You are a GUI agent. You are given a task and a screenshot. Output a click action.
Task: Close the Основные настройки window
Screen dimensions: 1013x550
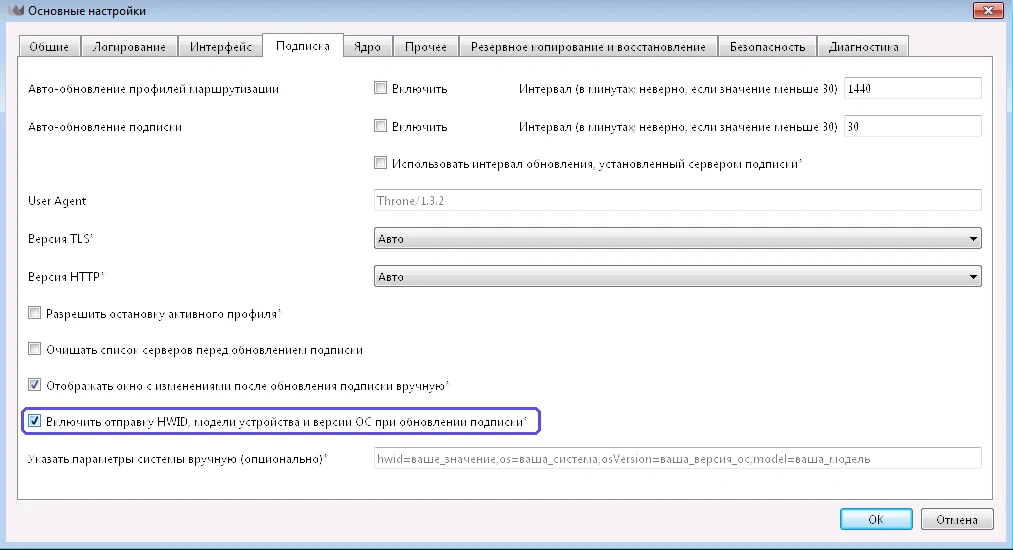click(x=988, y=10)
